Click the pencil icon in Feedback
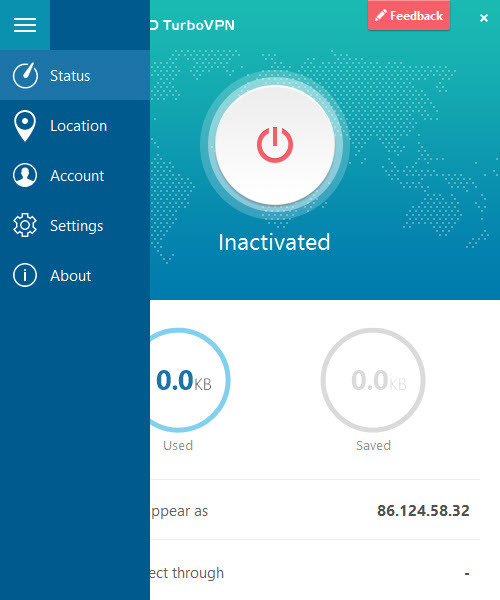 click(x=381, y=15)
